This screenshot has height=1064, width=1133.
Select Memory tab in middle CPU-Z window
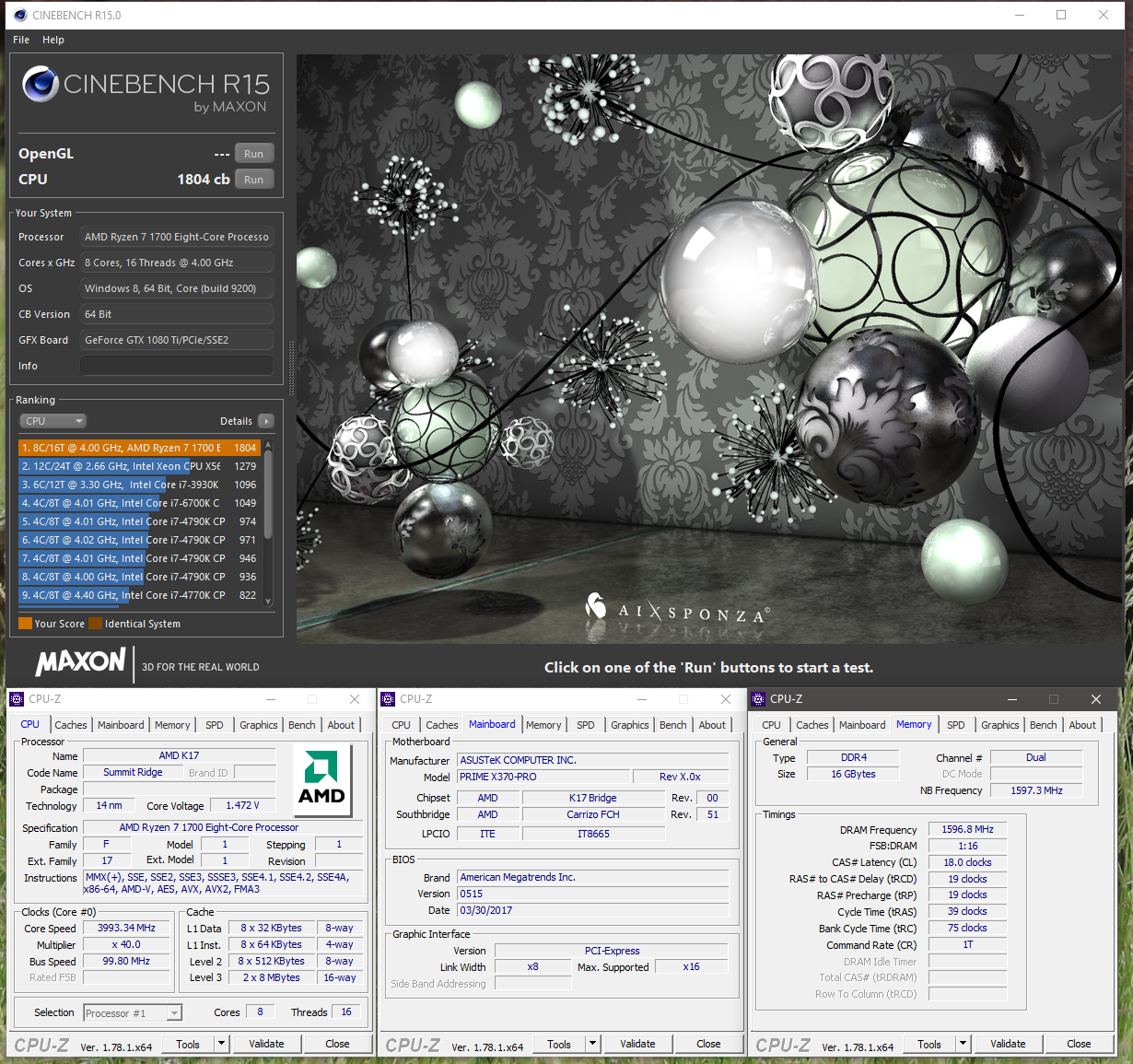tap(543, 725)
